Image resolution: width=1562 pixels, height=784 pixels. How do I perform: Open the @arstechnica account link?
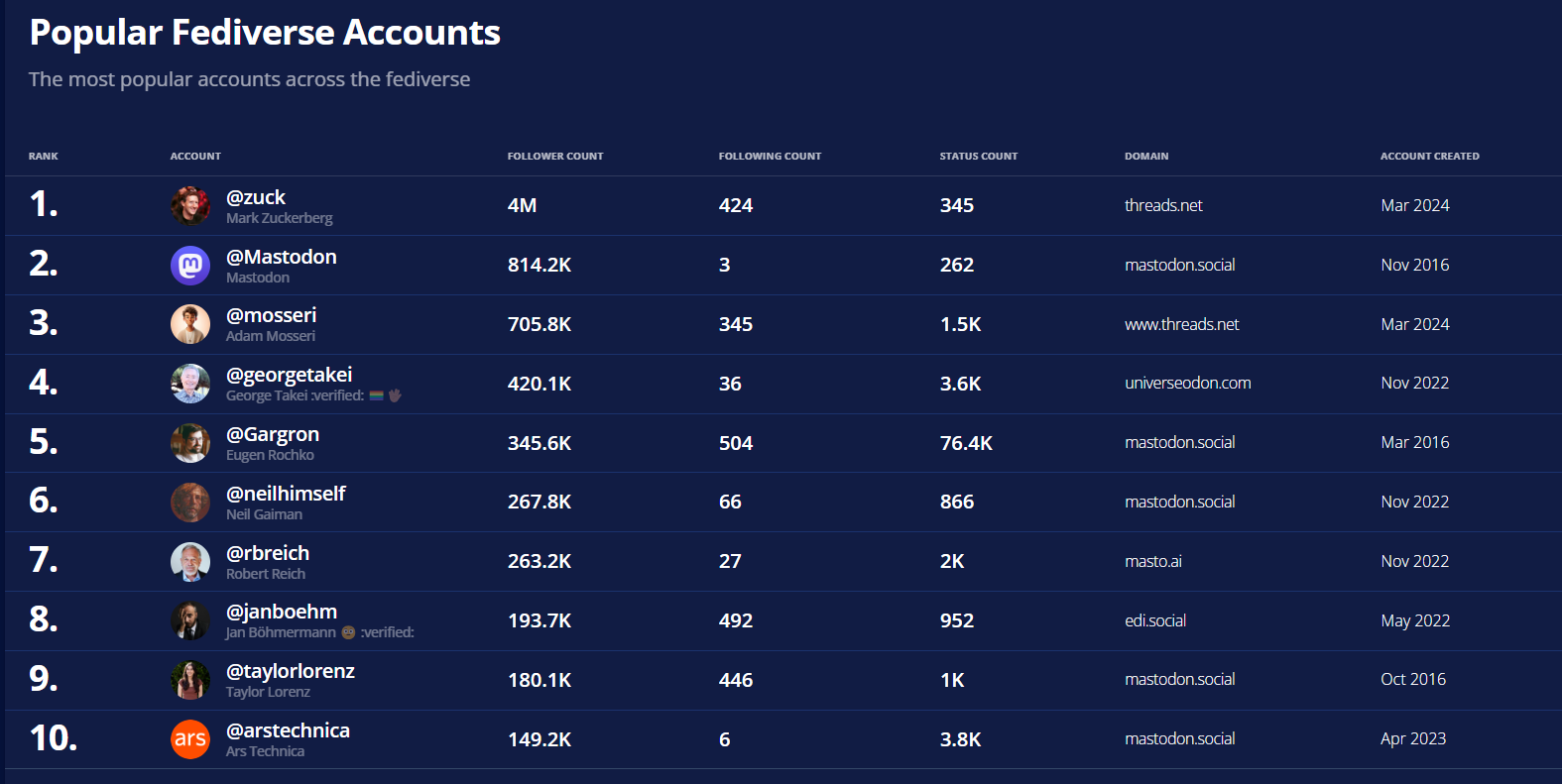tap(288, 730)
